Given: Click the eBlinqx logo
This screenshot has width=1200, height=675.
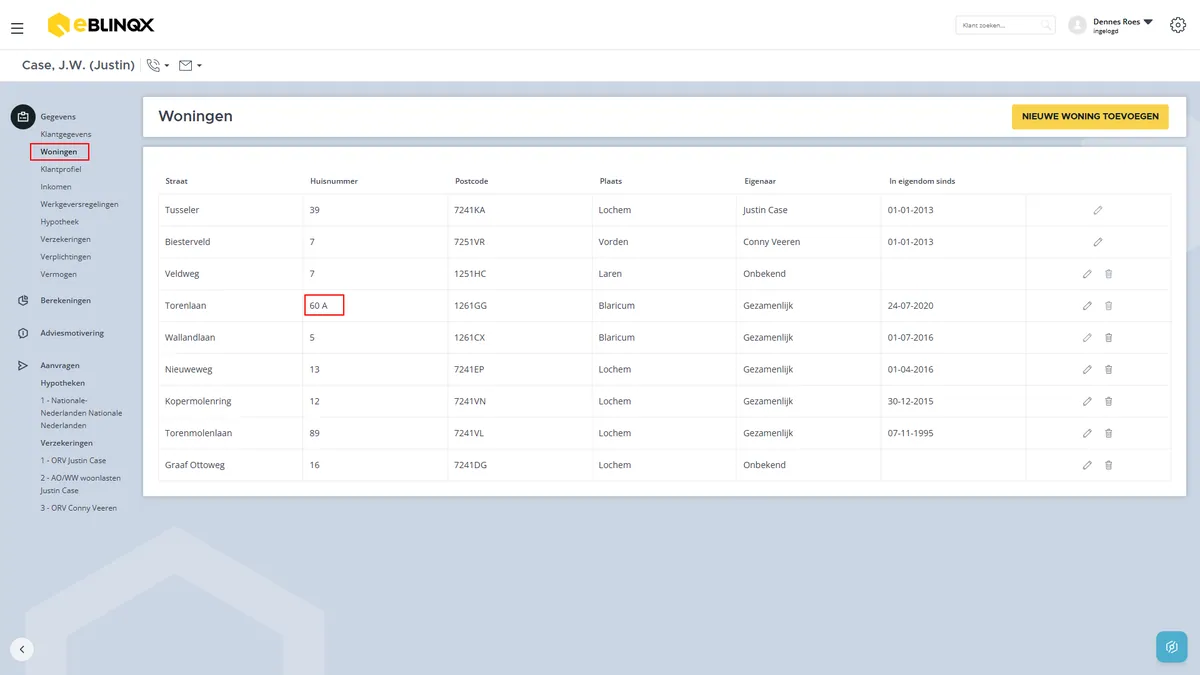Looking at the screenshot, I should pyautogui.click(x=101, y=25).
